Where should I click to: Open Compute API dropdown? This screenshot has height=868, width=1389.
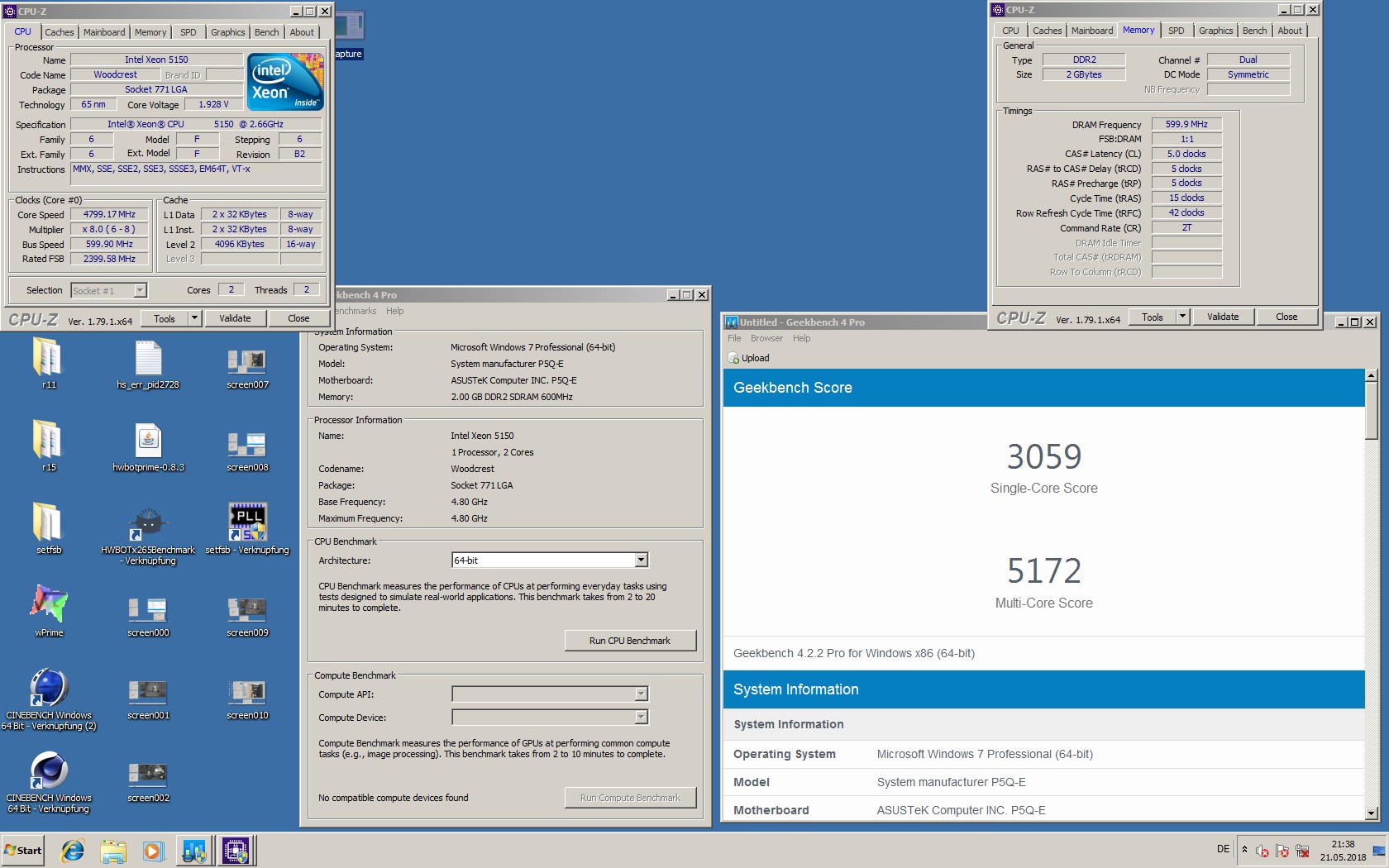[x=641, y=694]
